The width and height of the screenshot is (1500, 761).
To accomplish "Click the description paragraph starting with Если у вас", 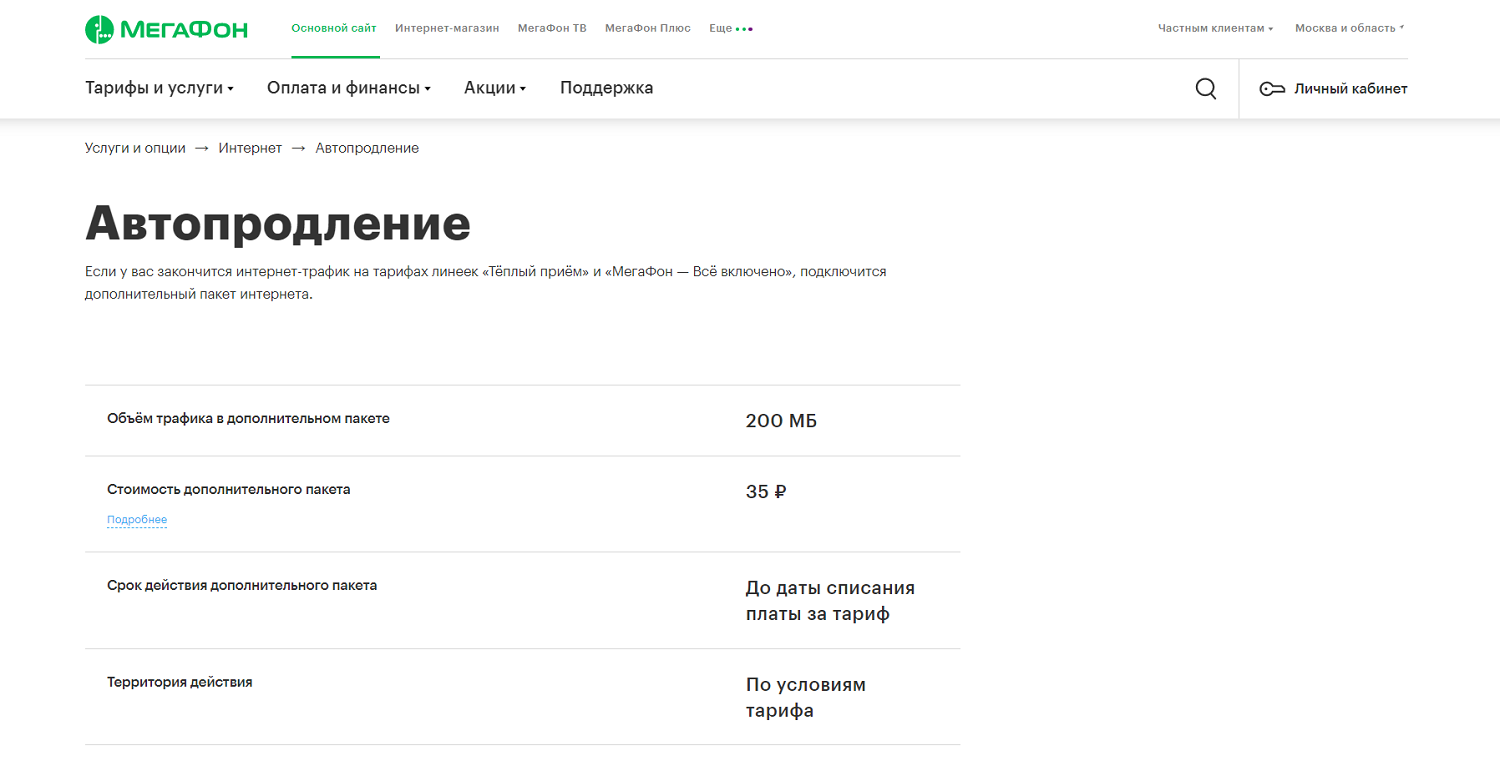I will tap(486, 283).
